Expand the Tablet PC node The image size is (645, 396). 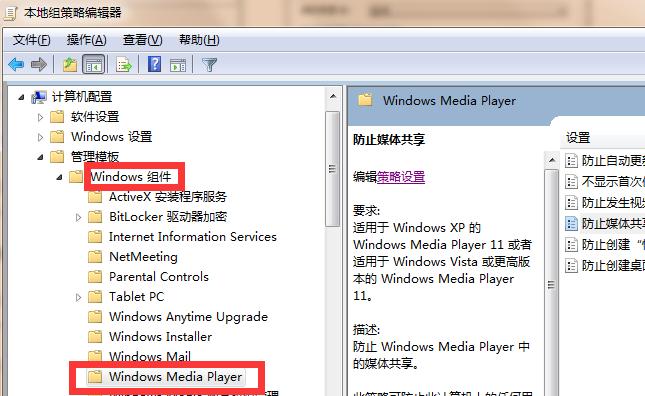tap(78, 297)
